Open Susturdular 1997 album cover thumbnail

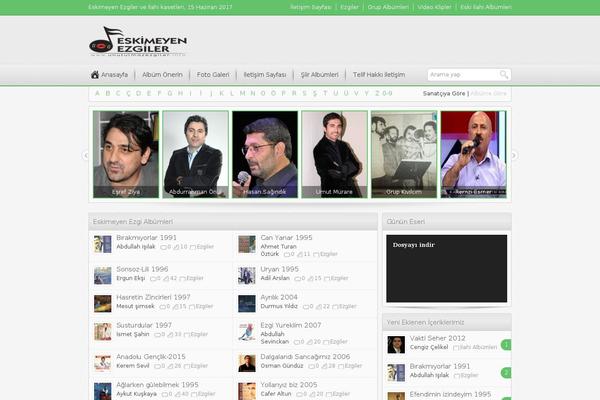pyautogui.click(x=103, y=331)
